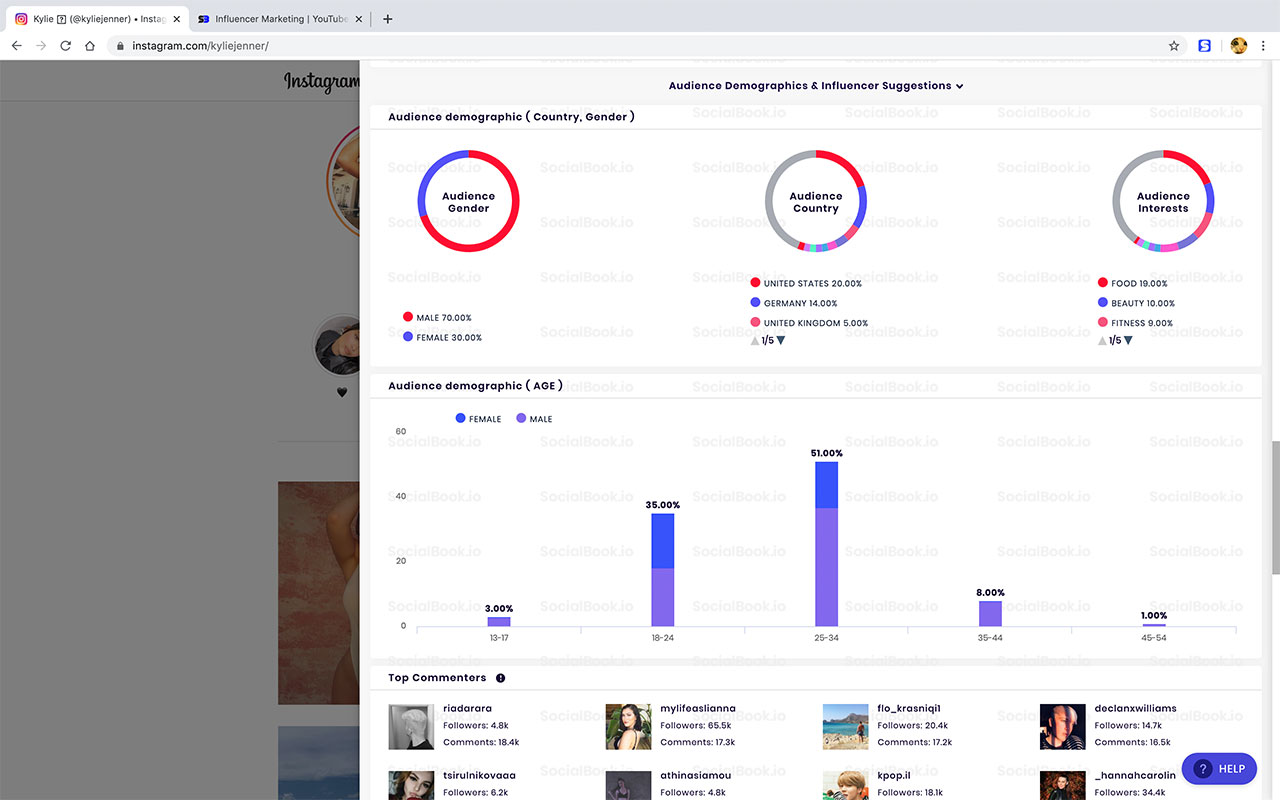The height and width of the screenshot is (800, 1280).
Task: Open the Chrome profile avatar
Action: pos(1238,46)
